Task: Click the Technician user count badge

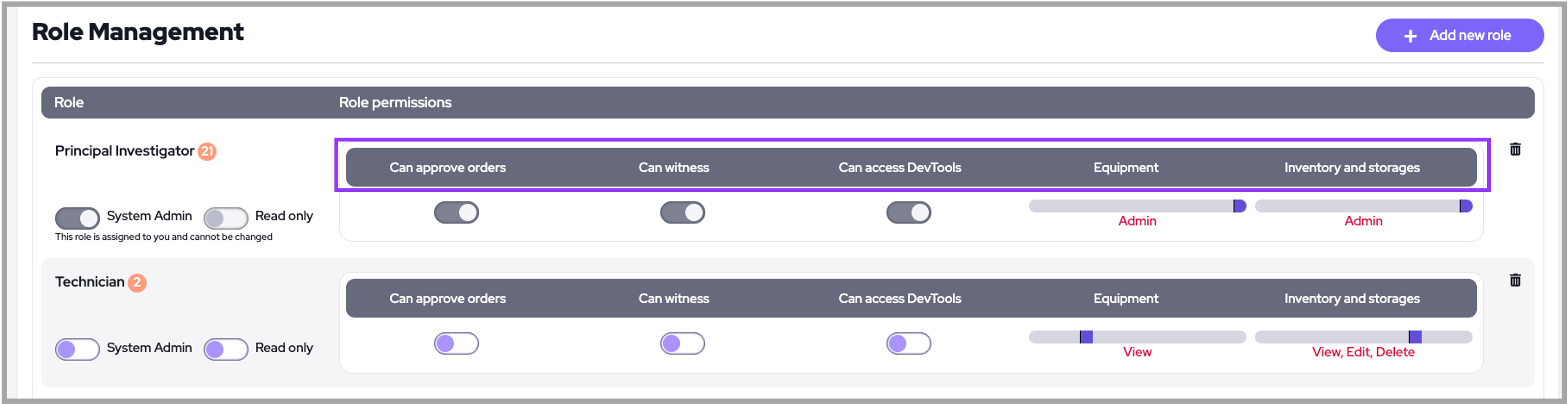Action: click(x=137, y=282)
